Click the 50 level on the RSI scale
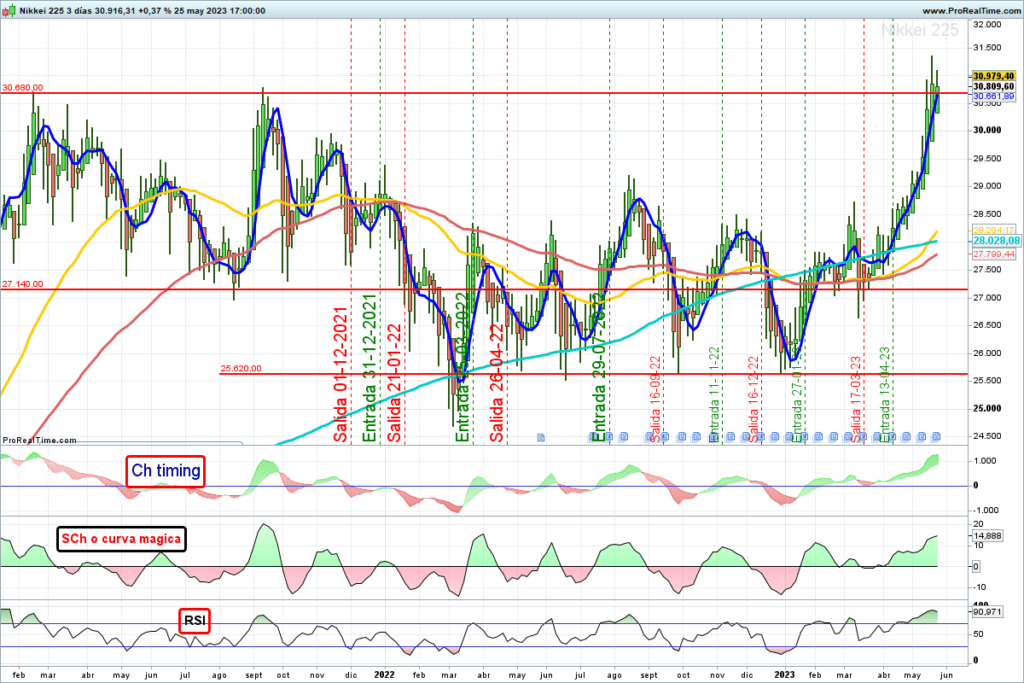Viewport: 1024px width, 683px height. click(978, 634)
